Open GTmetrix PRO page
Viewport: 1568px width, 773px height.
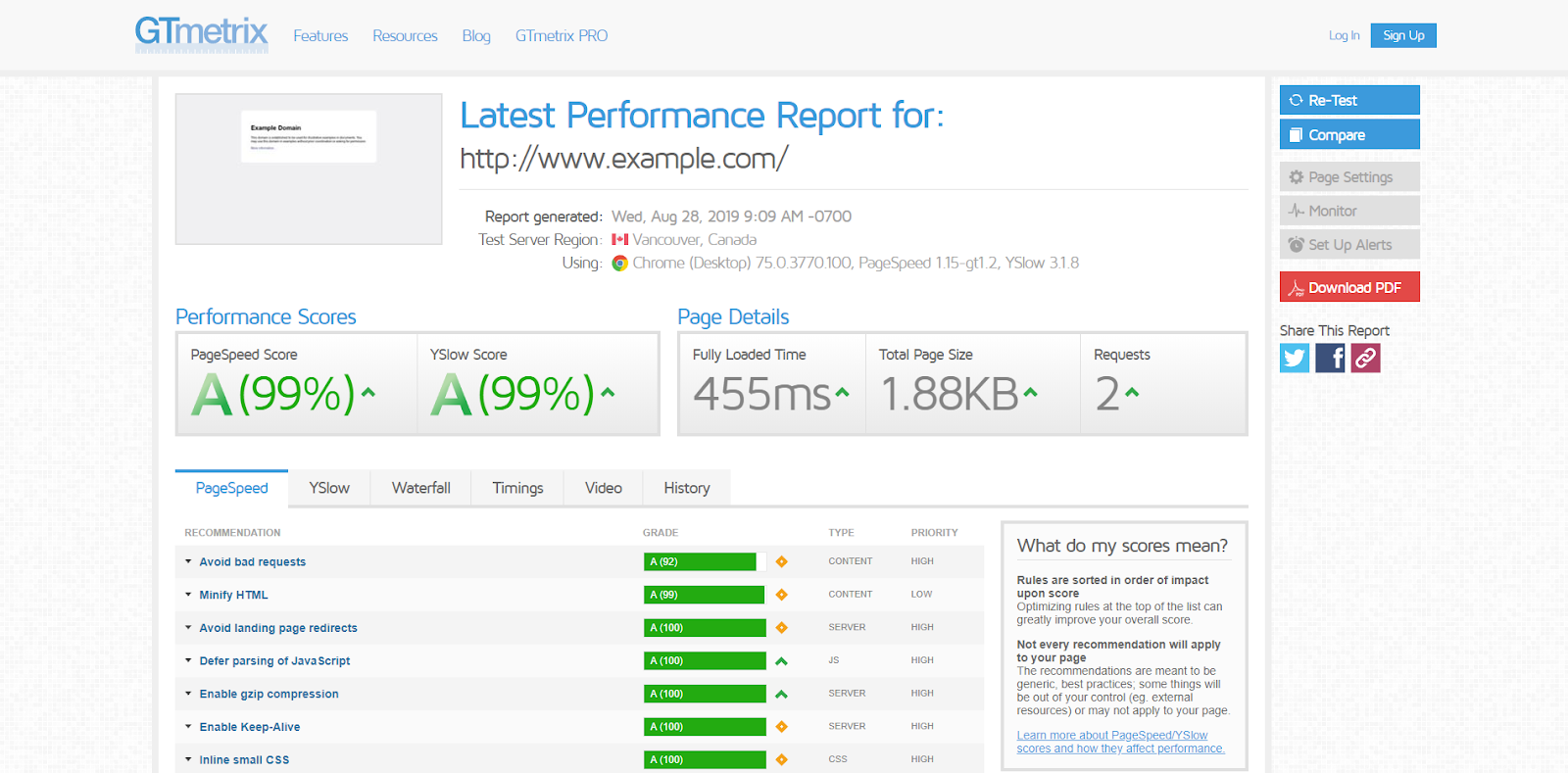[562, 36]
